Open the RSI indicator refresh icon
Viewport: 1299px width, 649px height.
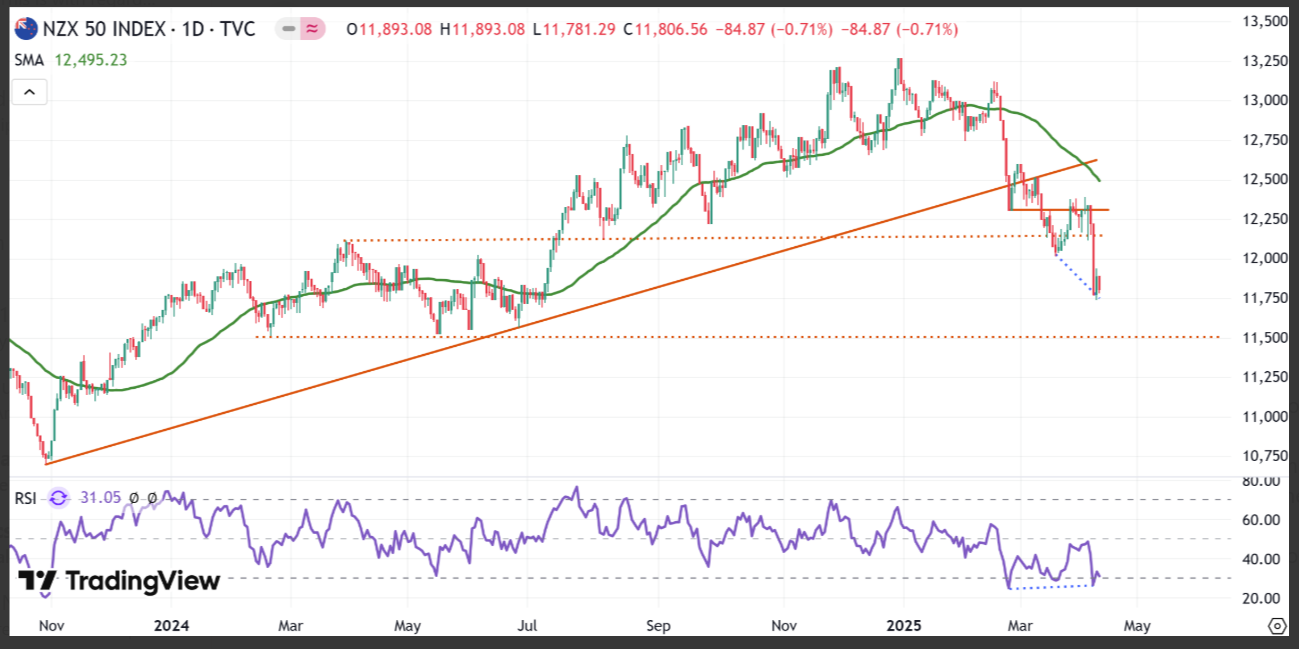(59, 497)
